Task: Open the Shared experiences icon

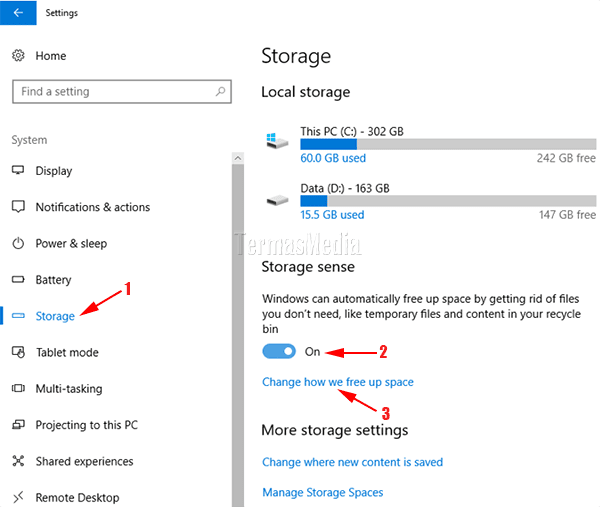Action: (x=18, y=461)
